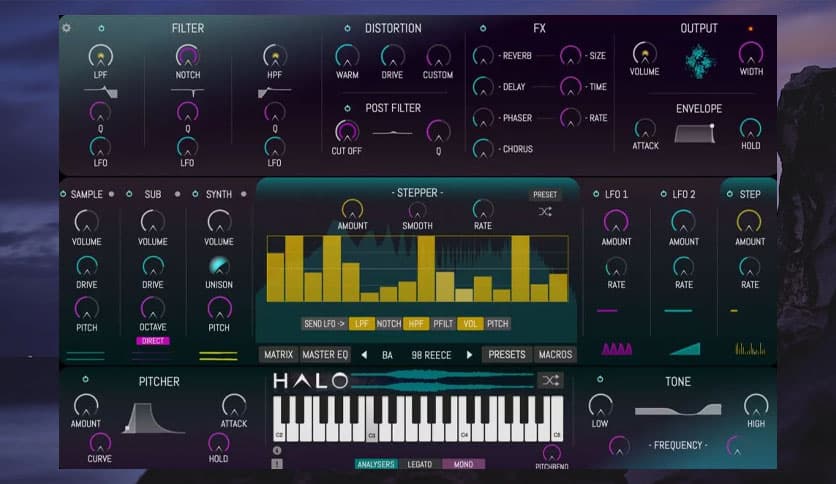Toggle the Filter section power button
Viewport: 836px width, 484px height.
pos(101,28)
